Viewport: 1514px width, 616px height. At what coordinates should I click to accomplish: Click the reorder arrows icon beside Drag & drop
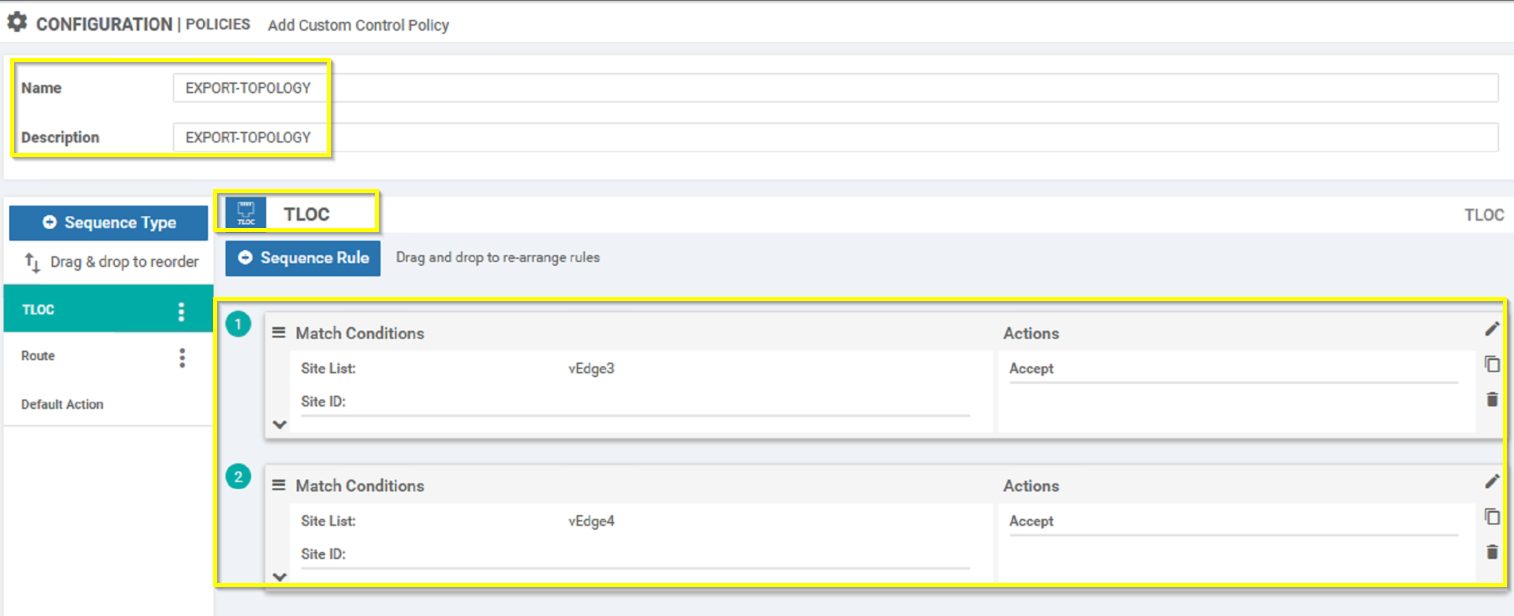pyautogui.click(x=32, y=263)
